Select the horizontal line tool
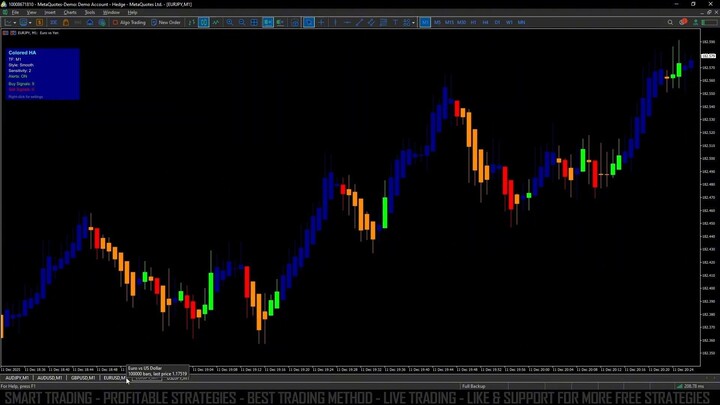 tap(347, 22)
